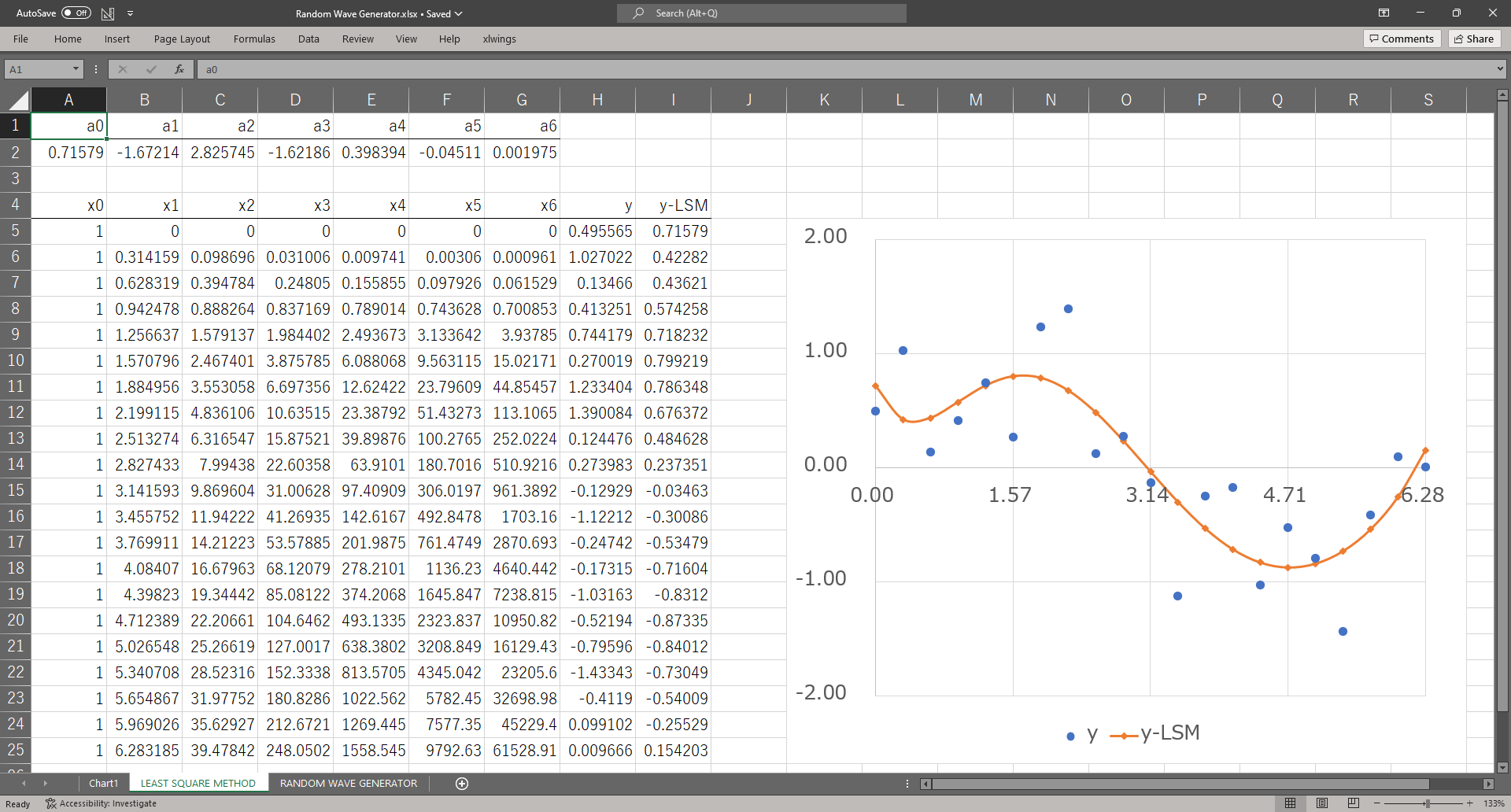The image size is (1511, 812).
Task: Click vertical scrollbar down arrow
Action: point(1502,767)
